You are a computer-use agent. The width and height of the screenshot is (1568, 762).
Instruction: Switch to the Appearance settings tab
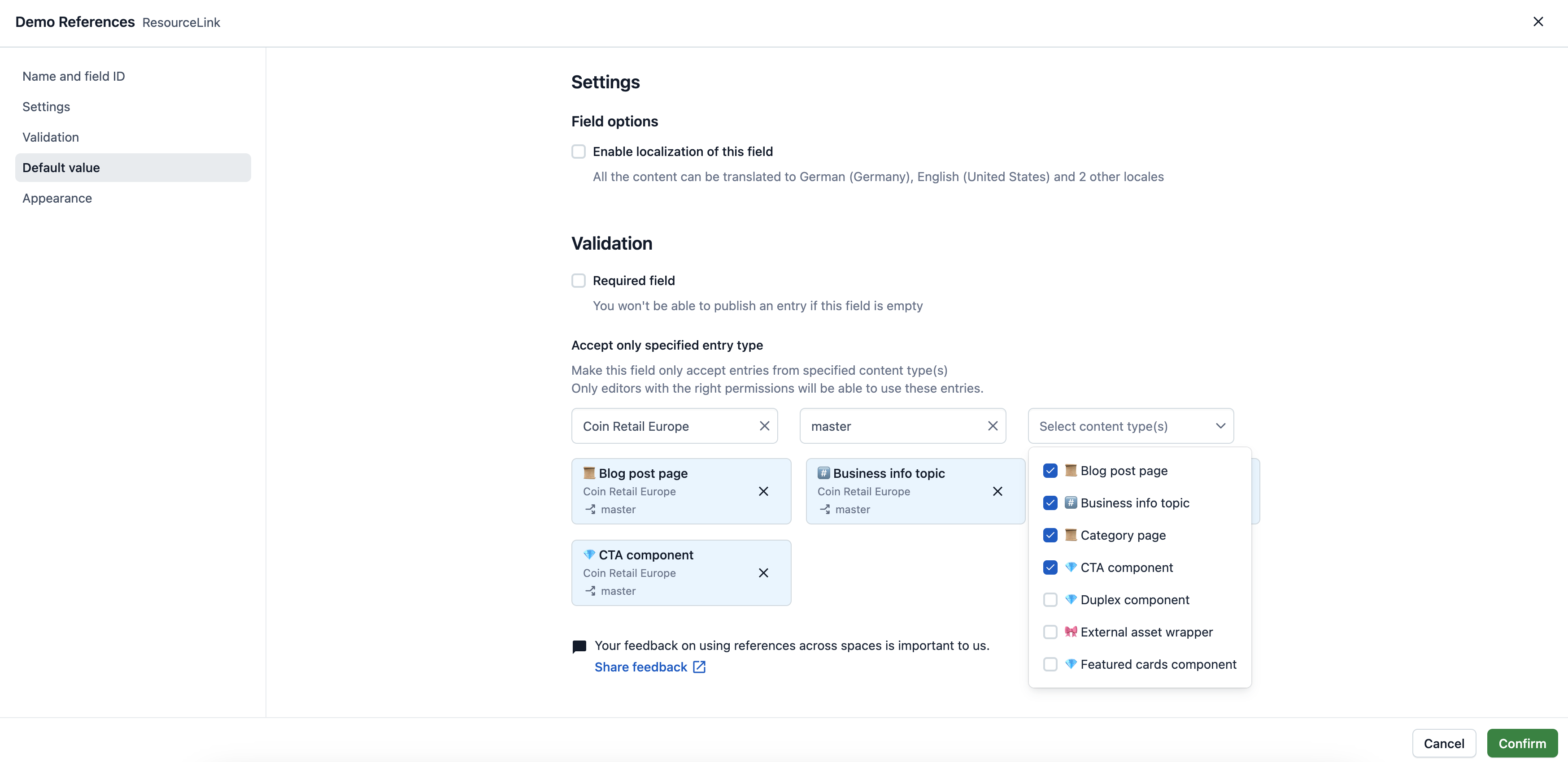pos(57,197)
